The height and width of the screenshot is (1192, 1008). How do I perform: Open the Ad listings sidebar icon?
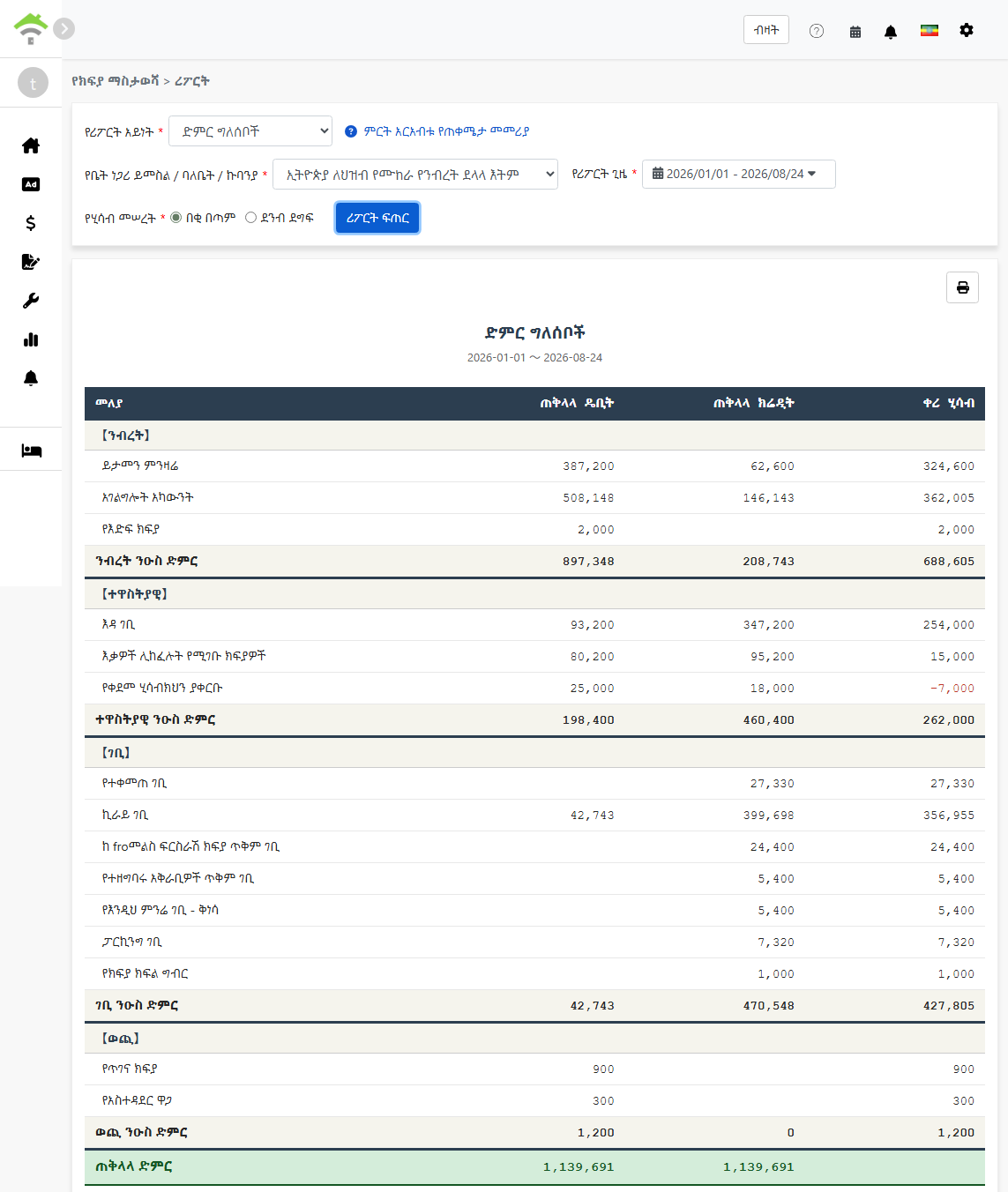31,184
